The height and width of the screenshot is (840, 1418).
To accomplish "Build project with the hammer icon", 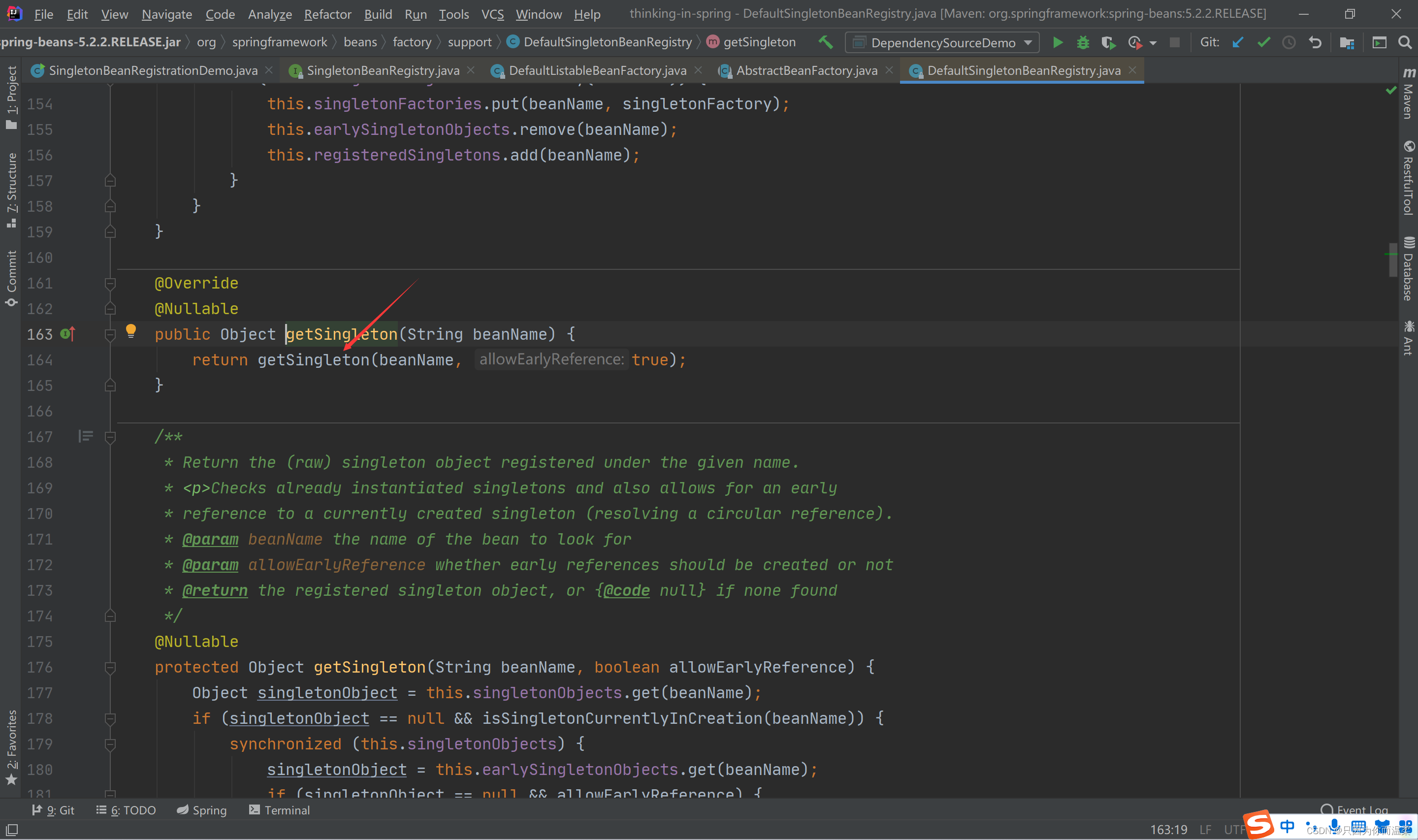I will click(x=826, y=42).
